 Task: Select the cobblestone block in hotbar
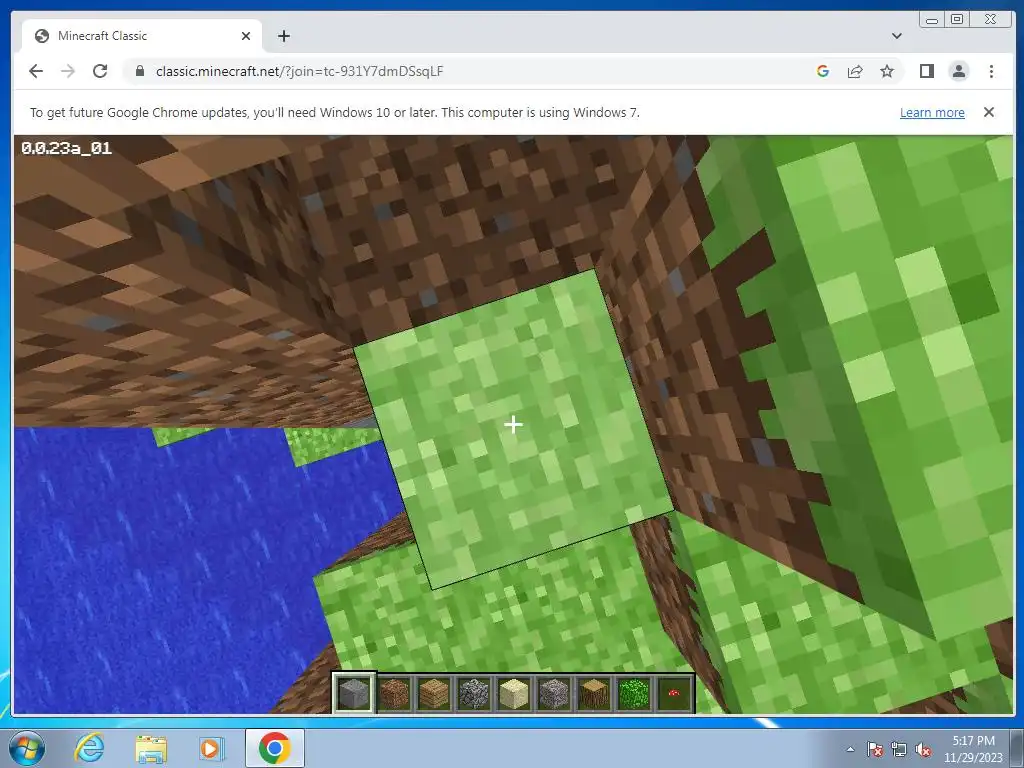[474, 693]
